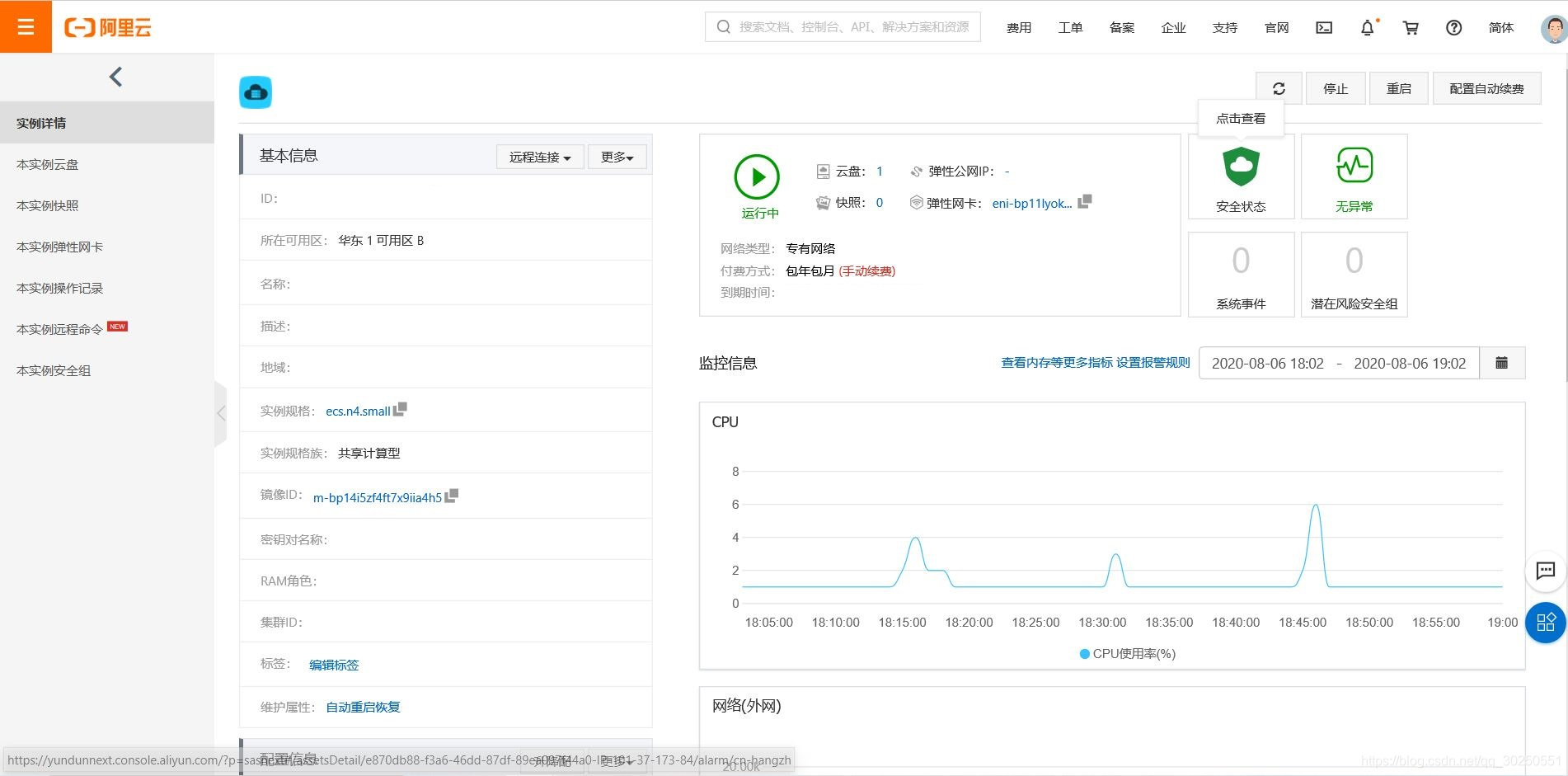Viewport: 1568px width, 776px height.
Task: Open the blue floating apps grid button
Action: 1546,622
